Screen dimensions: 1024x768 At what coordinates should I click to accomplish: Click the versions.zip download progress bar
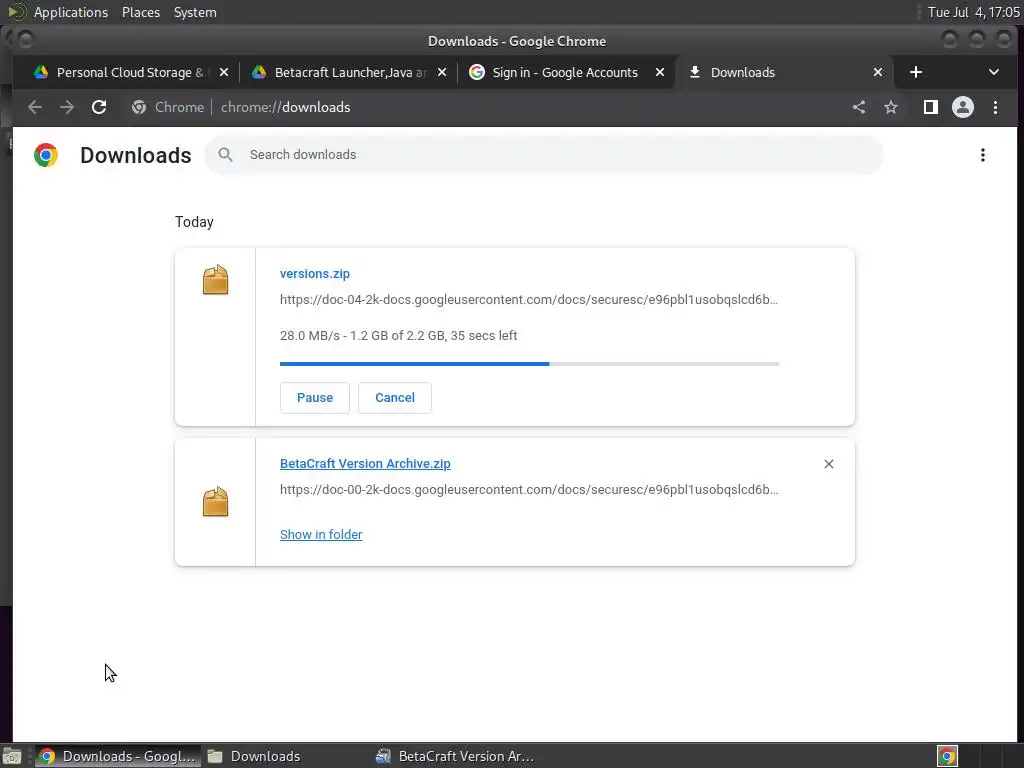529,364
